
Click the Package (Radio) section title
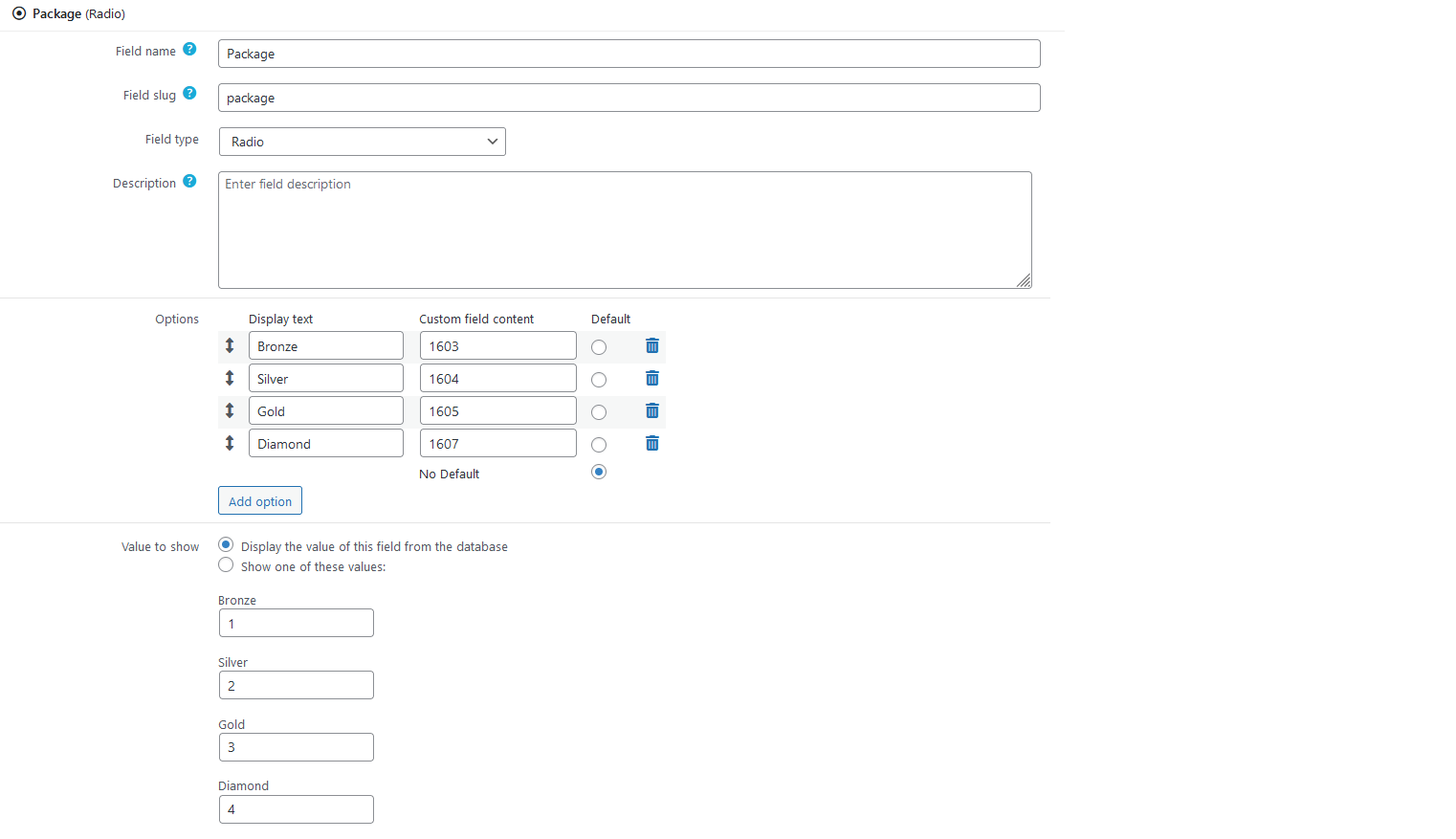click(x=78, y=13)
